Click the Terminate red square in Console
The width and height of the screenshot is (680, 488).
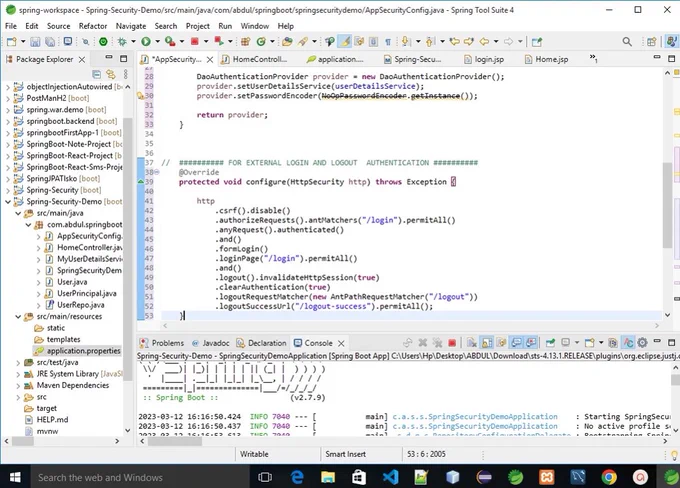pyautogui.click(x=452, y=343)
